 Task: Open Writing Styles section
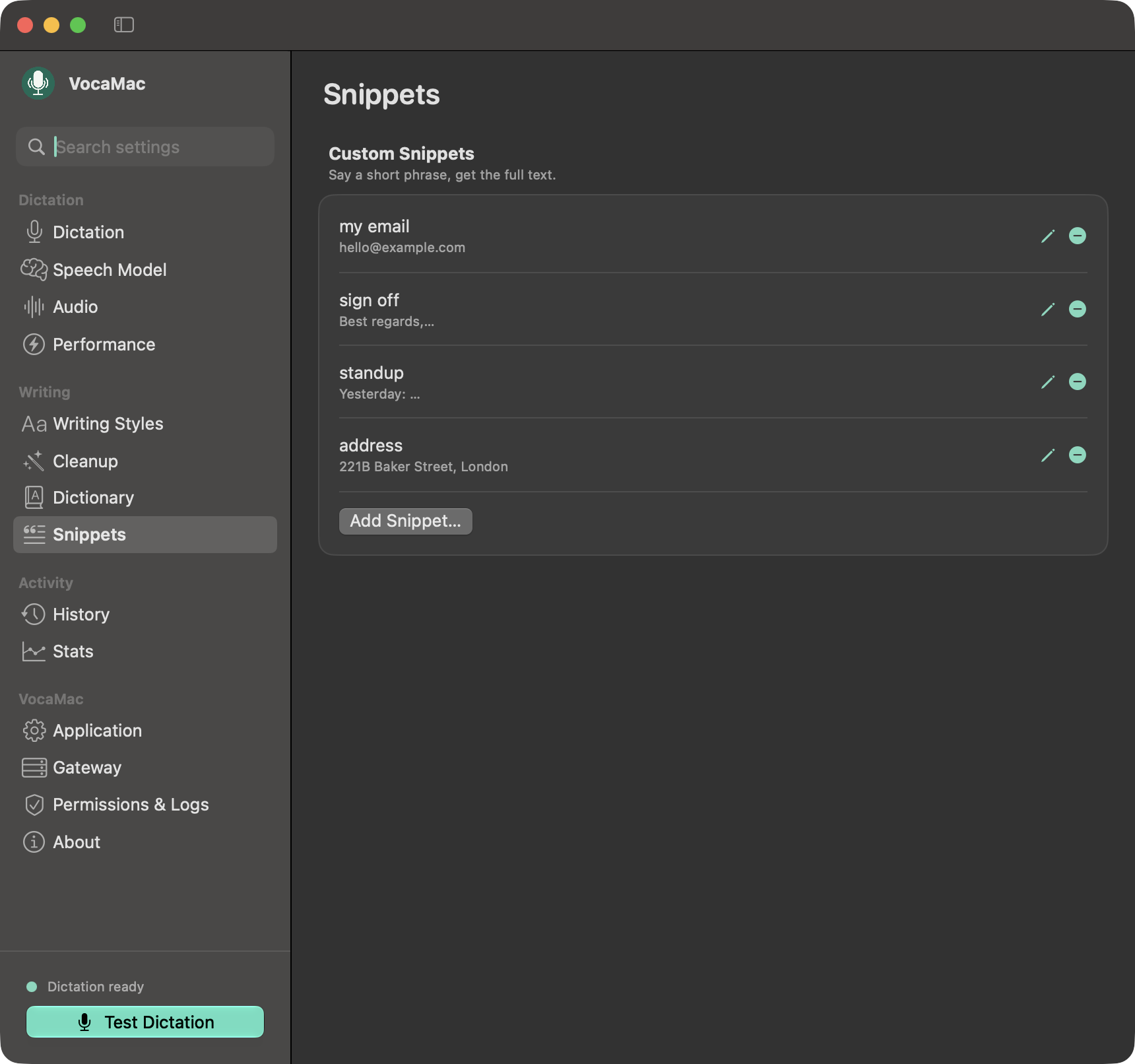(x=145, y=424)
